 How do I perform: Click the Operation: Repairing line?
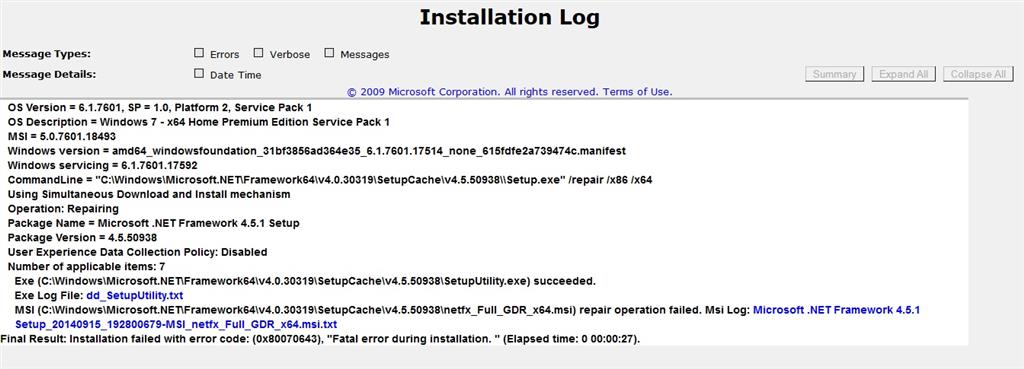(63, 209)
